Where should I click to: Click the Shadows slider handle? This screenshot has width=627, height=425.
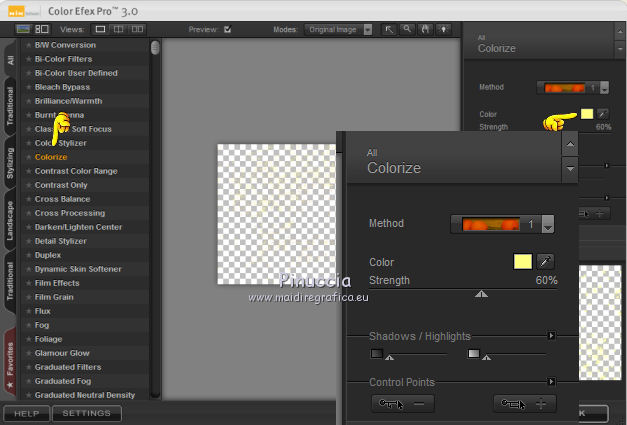(x=389, y=357)
